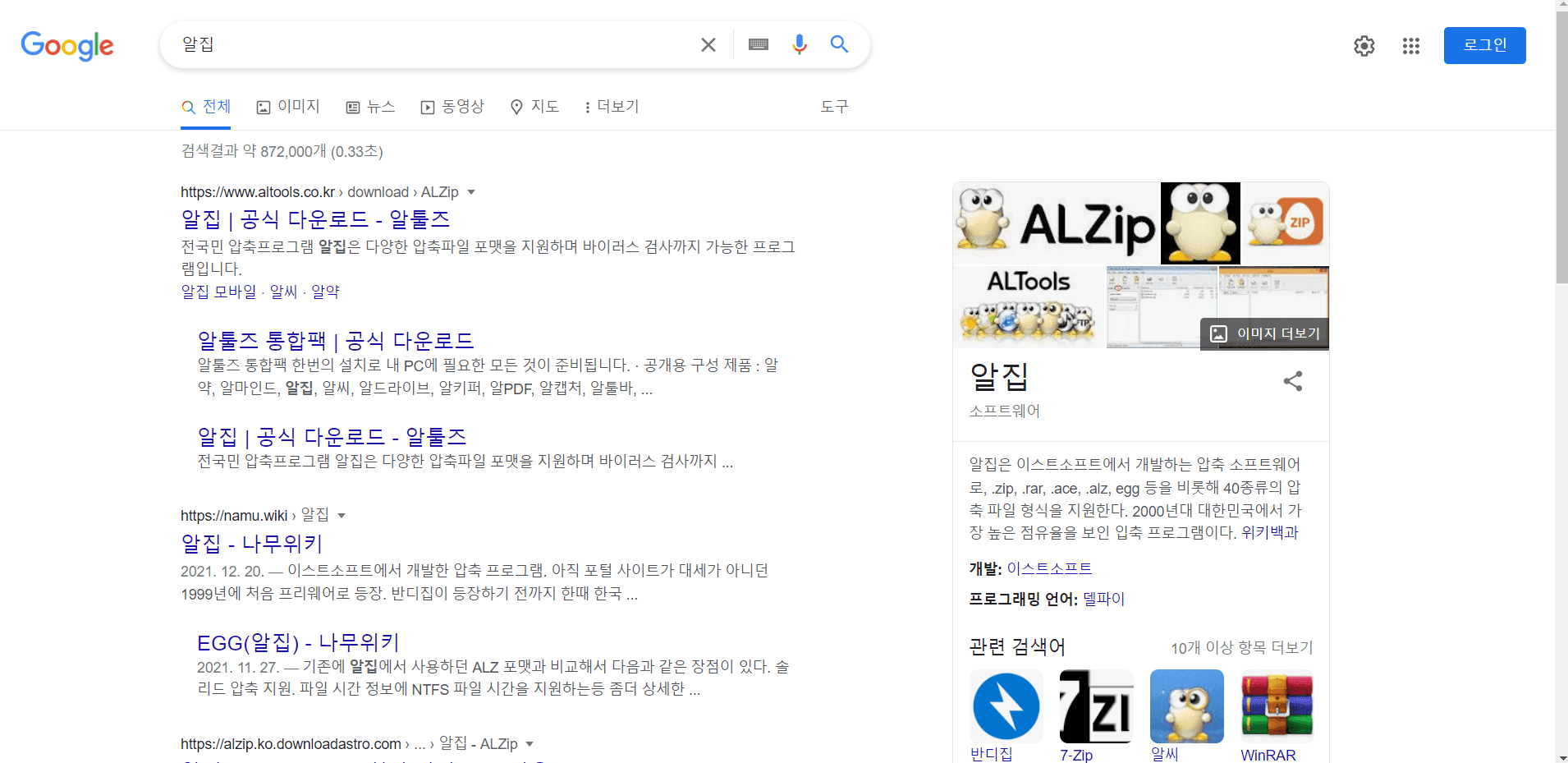This screenshot has height=763, width=1568.
Task: Click the share icon in the 알집 knowledge panel
Action: click(x=1292, y=380)
